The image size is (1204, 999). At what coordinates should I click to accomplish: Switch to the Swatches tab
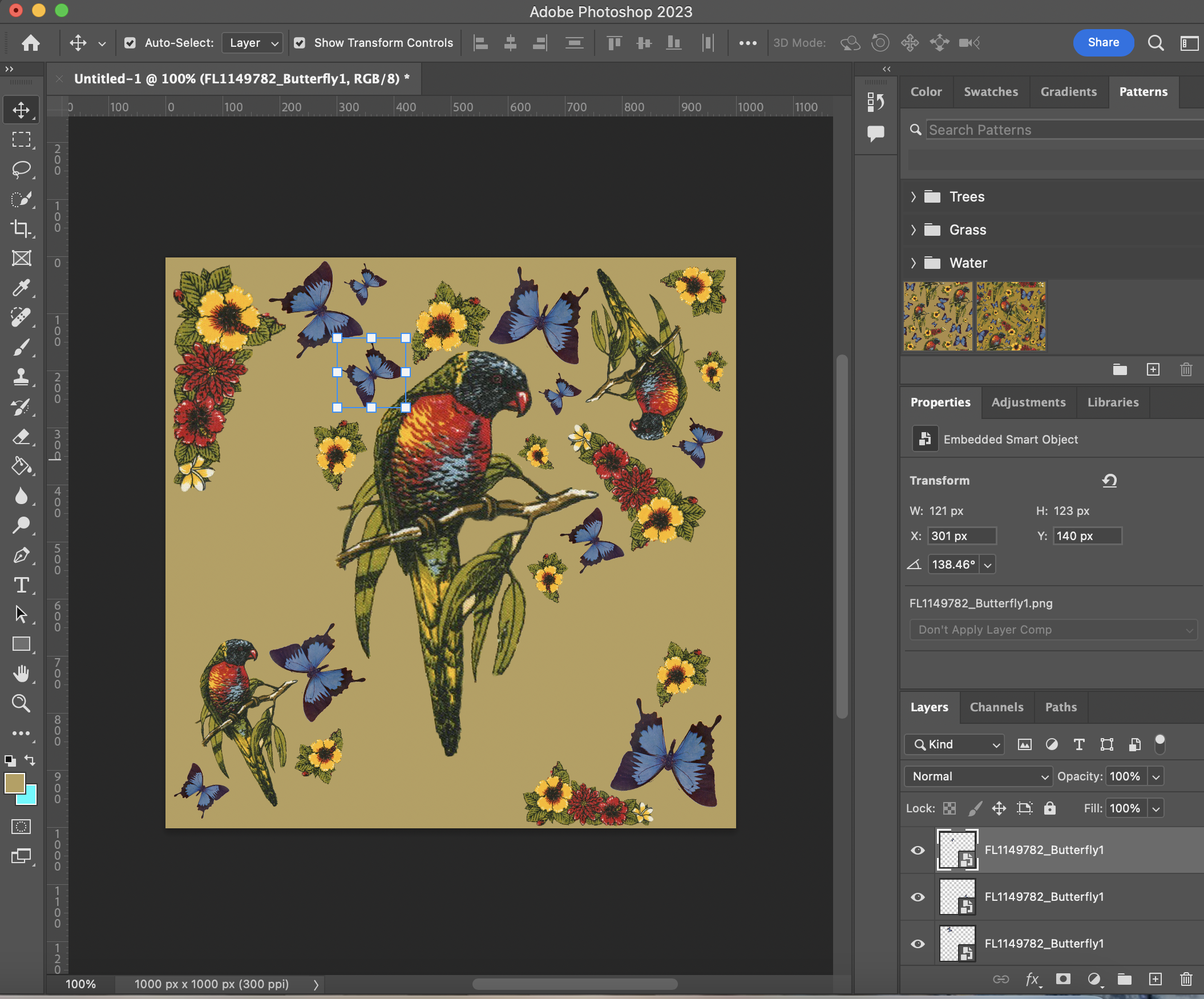(x=990, y=92)
